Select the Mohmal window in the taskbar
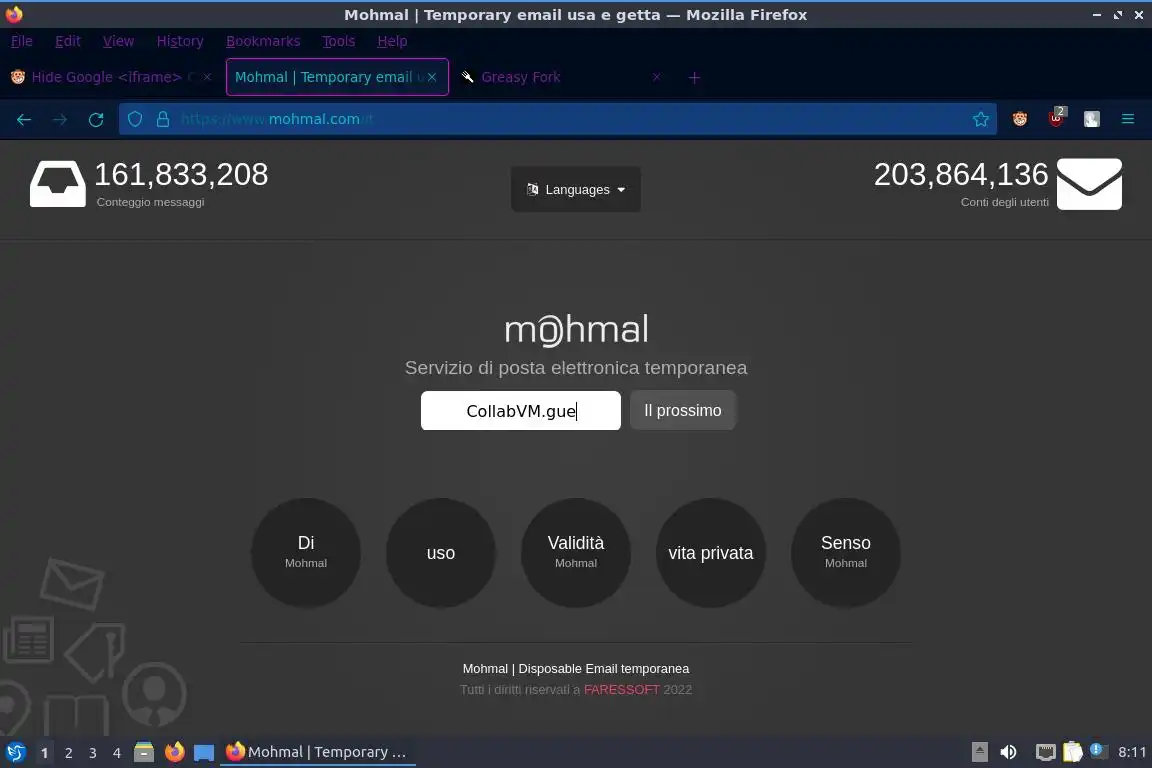Image resolution: width=1152 pixels, height=768 pixels. click(x=317, y=752)
